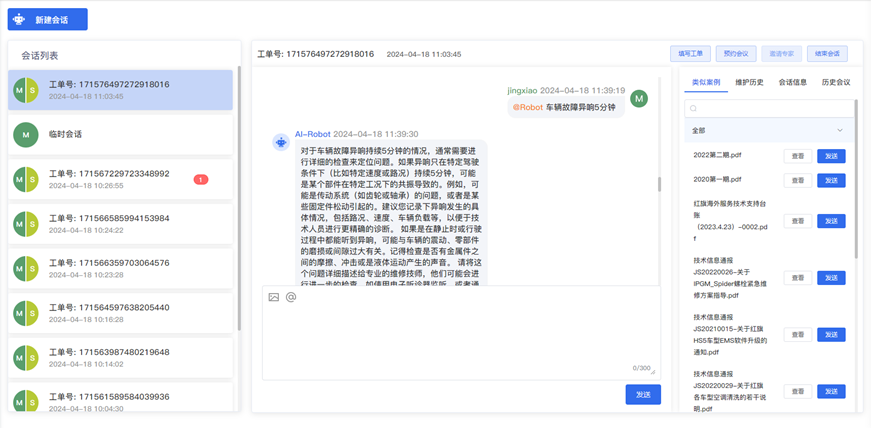Open the 历史会议 tab
Viewport: 871px width, 428px height.
(836, 82)
